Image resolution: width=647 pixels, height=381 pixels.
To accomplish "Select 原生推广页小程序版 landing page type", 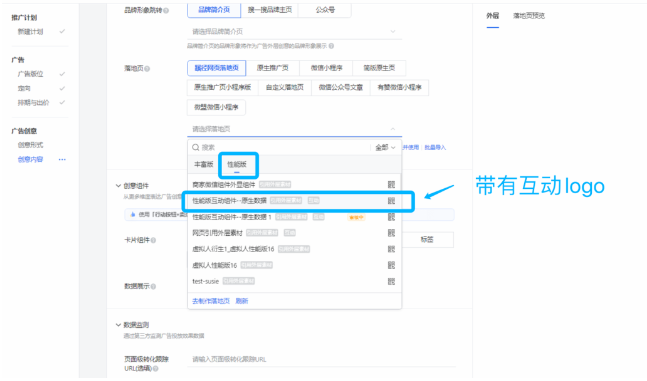I will tap(223, 88).
